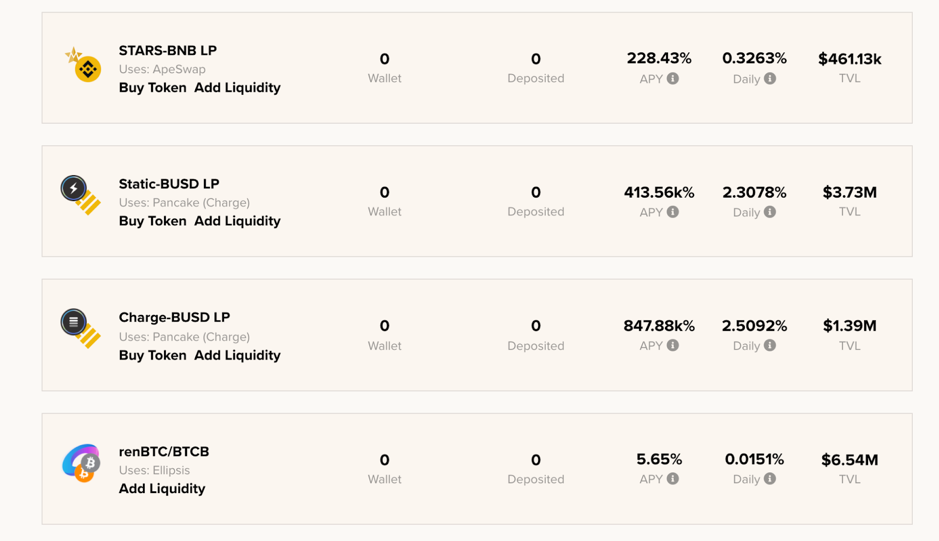Image resolution: width=939 pixels, height=541 pixels.
Task: Click Add Liquidity under Charge-BUSD LP
Action: tap(237, 355)
